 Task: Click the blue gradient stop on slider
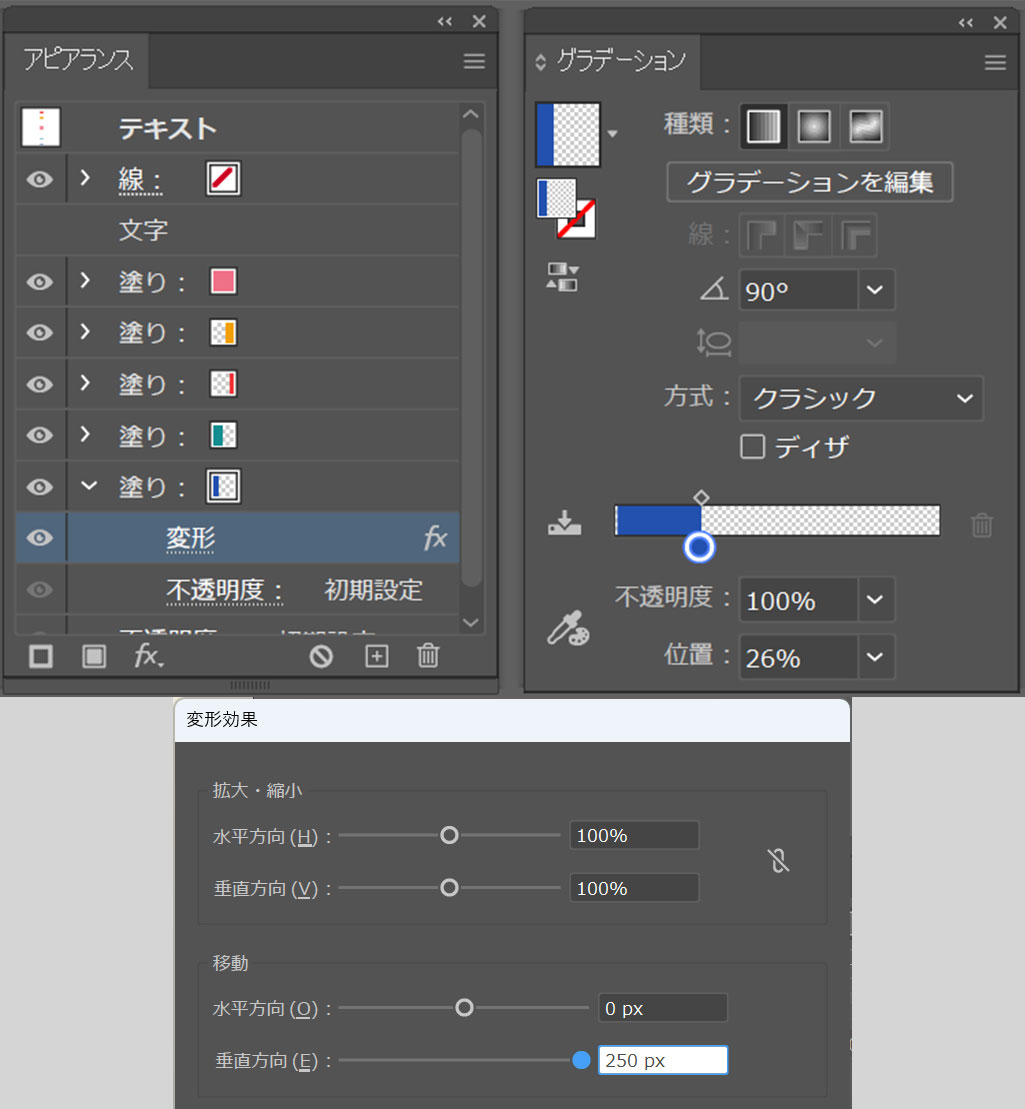coord(699,547)
